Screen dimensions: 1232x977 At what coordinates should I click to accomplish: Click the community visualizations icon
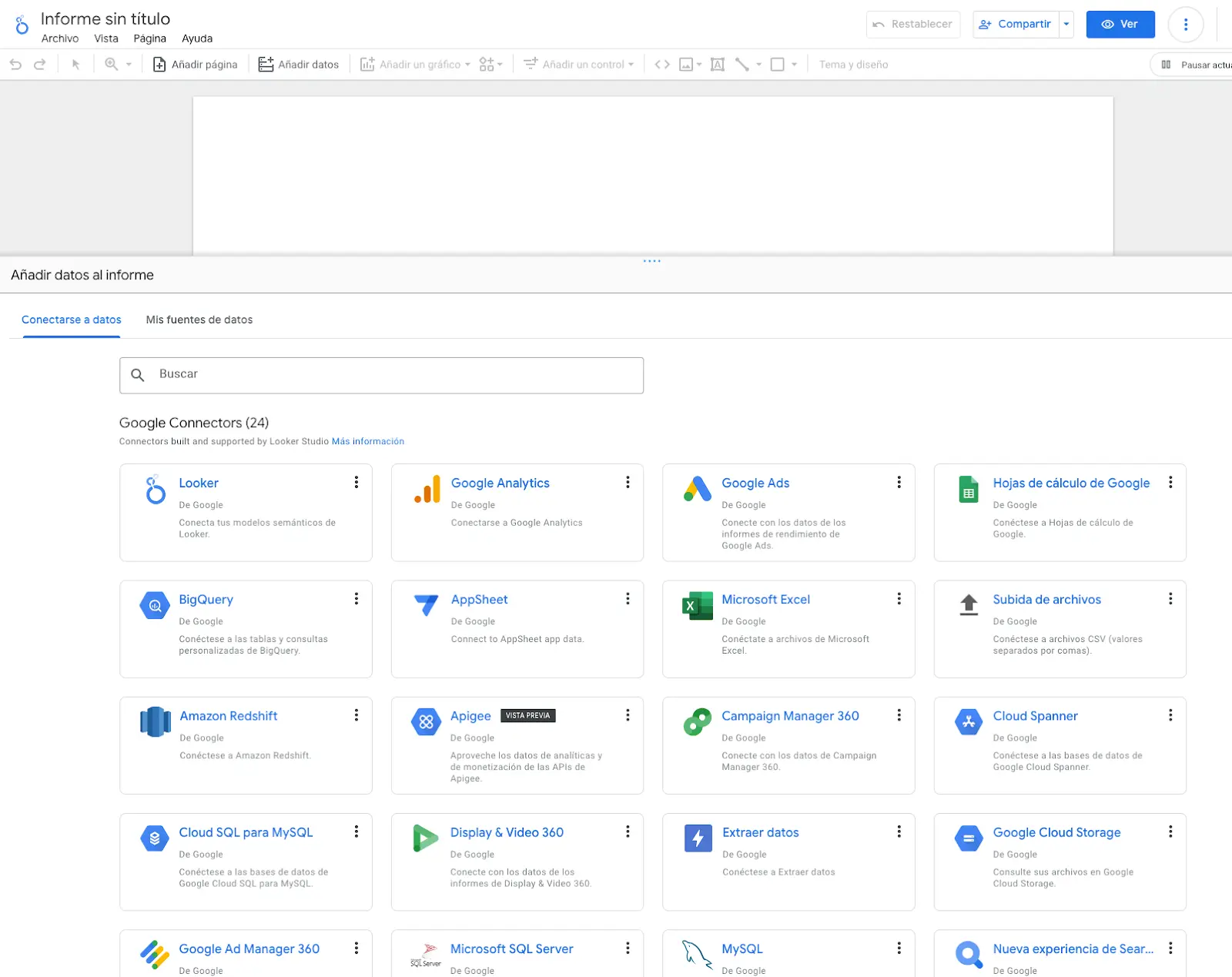[487, 65]
